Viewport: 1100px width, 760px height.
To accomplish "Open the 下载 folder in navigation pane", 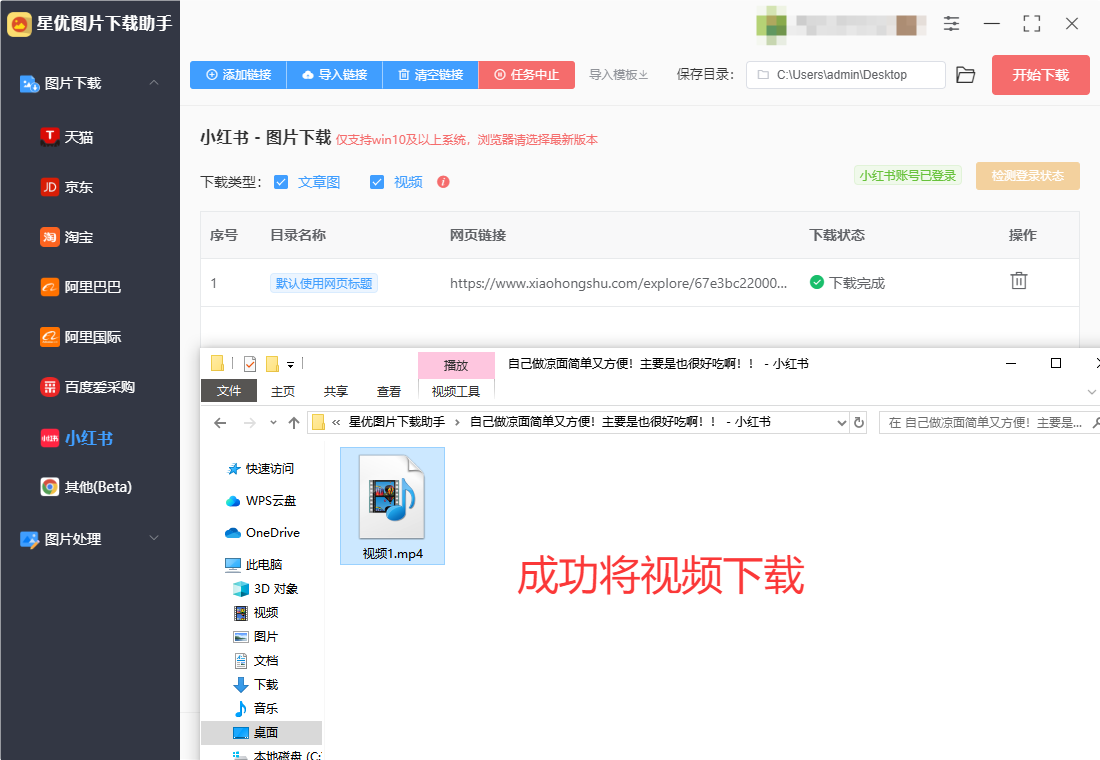I will pyautogui.click(x=256, y=684).
